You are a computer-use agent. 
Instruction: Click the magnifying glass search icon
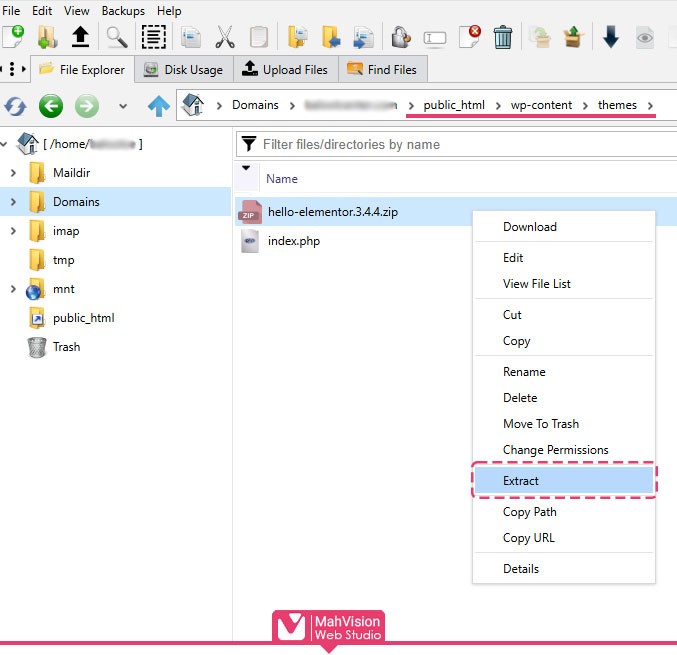coord(117,37)
